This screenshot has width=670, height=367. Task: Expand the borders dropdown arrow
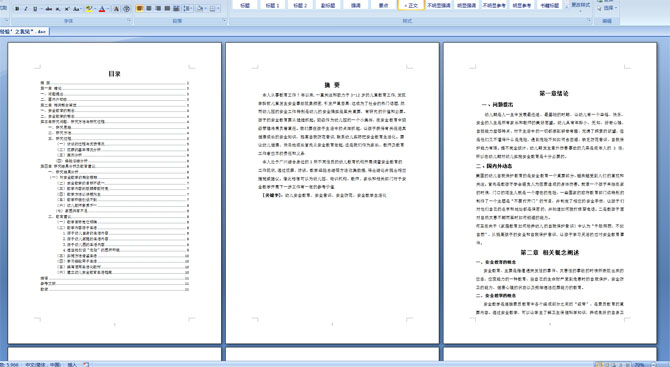[219, 9]
